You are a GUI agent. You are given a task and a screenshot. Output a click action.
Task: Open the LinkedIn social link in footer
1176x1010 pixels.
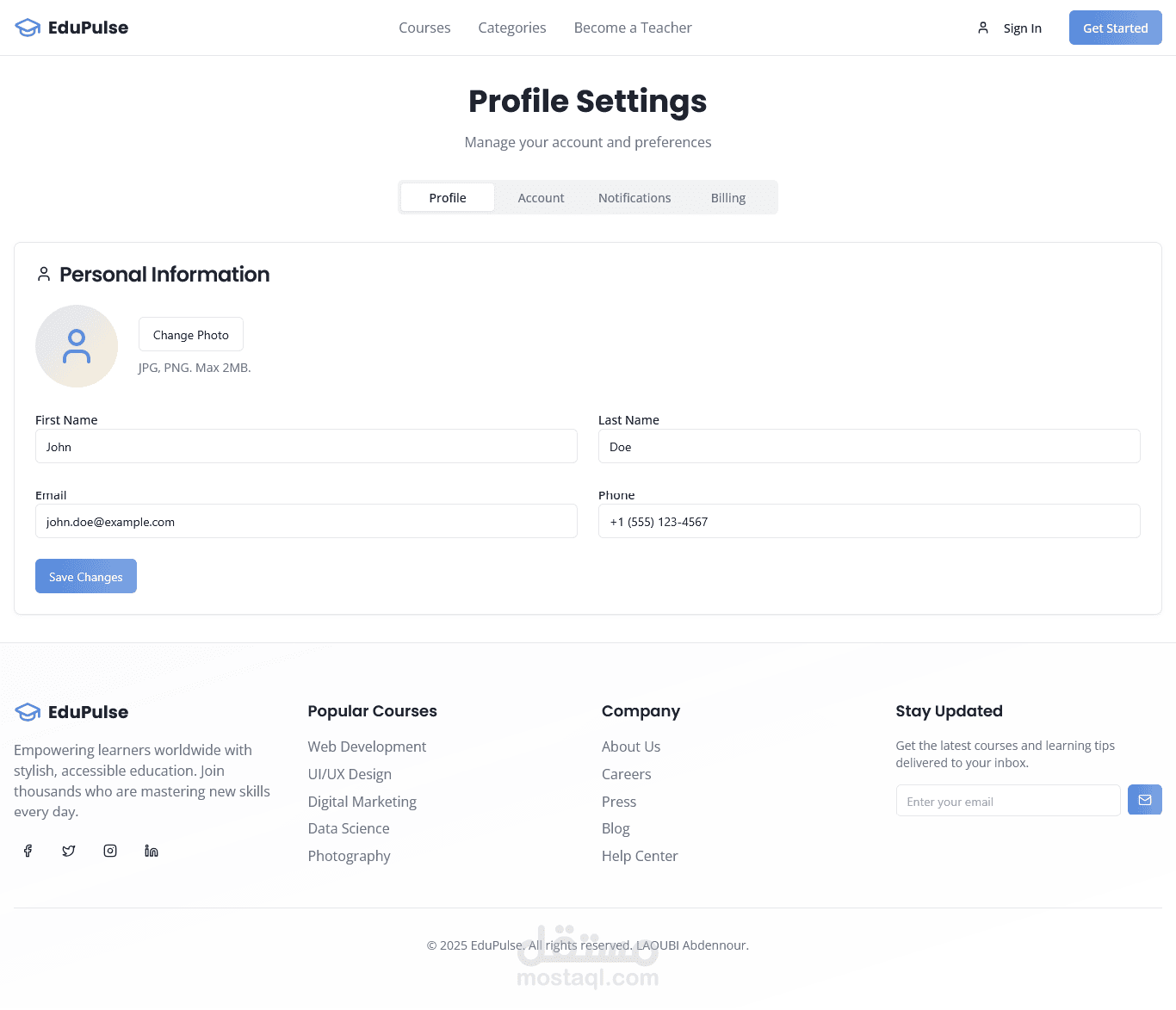pos(152,851)
